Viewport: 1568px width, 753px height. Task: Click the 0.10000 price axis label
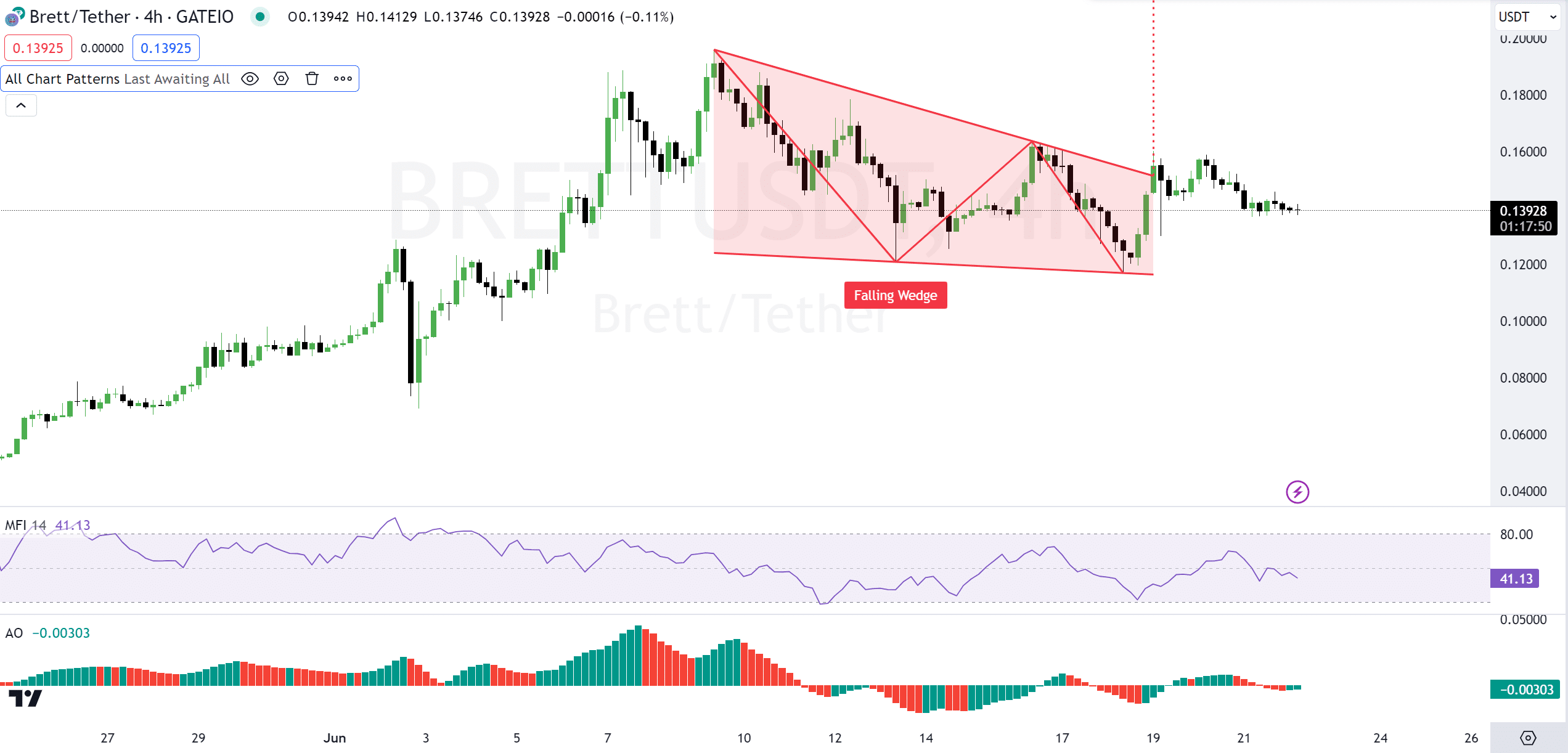(x=1523, y=321)
